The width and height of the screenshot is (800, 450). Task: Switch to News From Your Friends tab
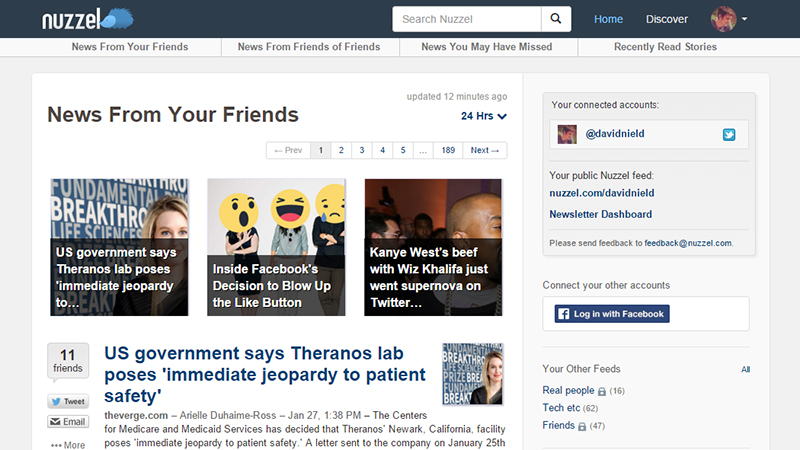(x=130, y=47)
